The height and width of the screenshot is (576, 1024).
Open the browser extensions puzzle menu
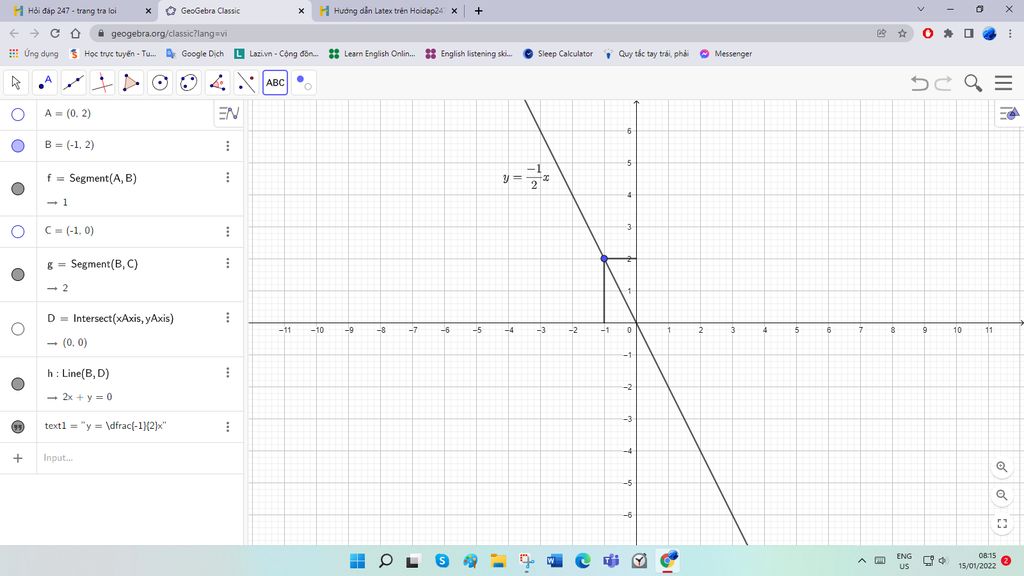click(948, 33)
